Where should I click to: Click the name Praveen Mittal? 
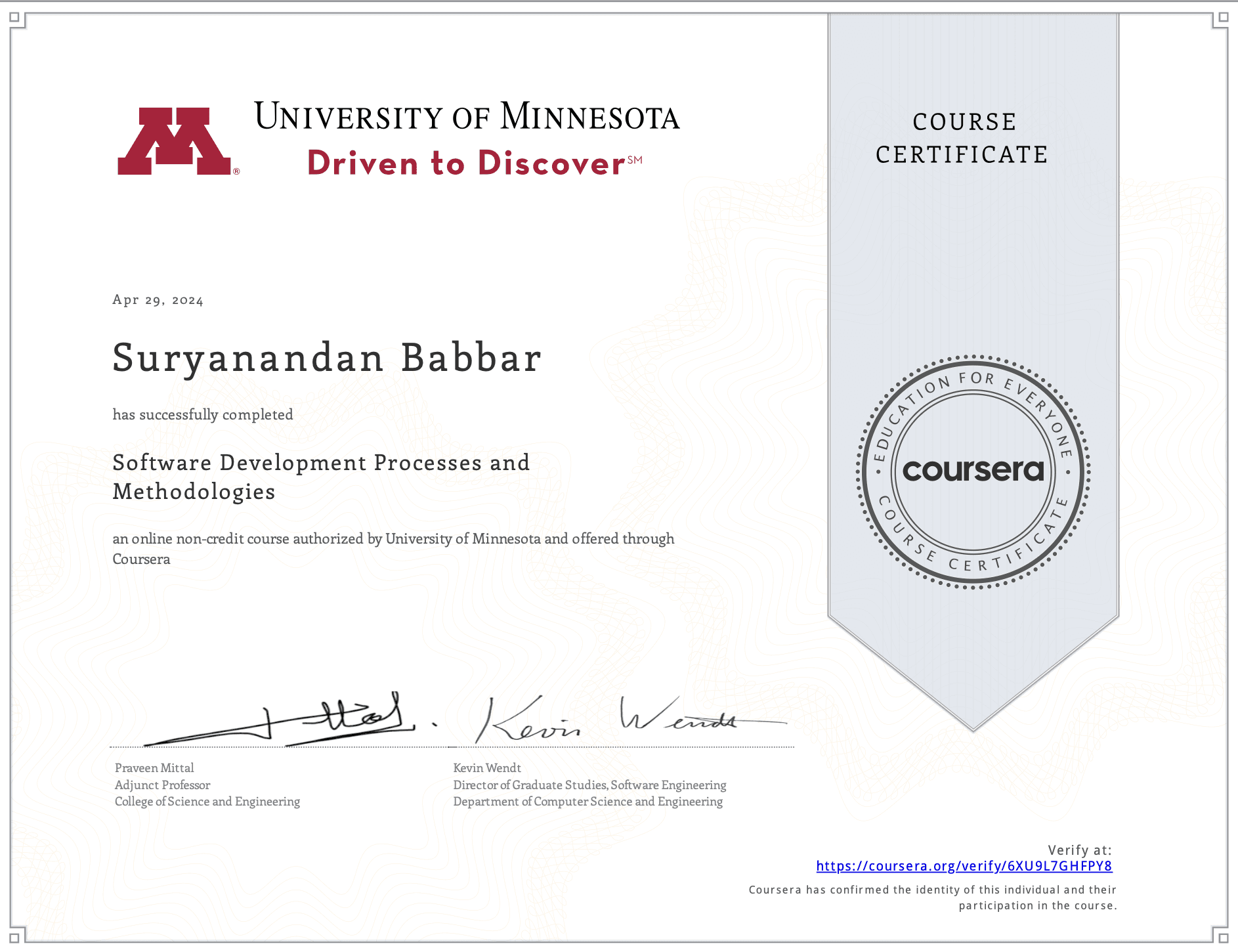point(154,768)
